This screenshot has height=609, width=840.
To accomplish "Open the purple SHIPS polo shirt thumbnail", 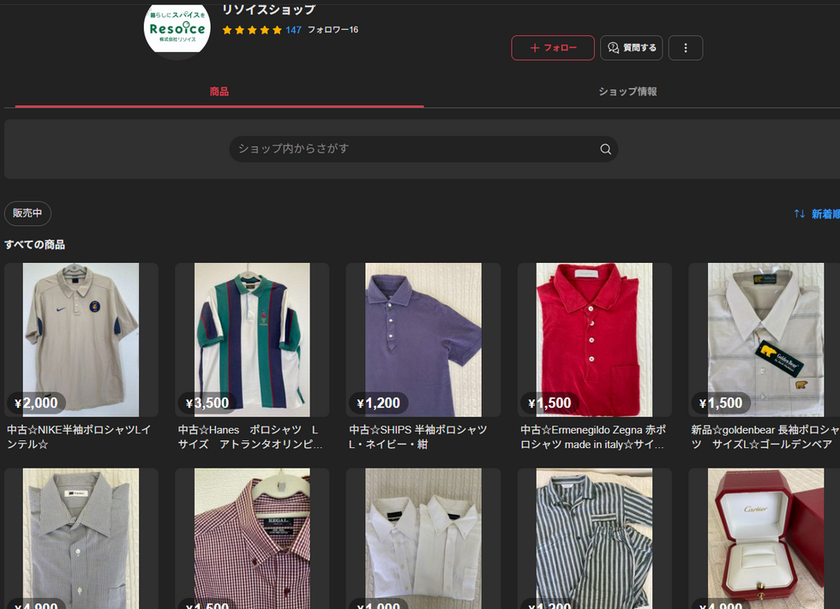I will 423,340.
